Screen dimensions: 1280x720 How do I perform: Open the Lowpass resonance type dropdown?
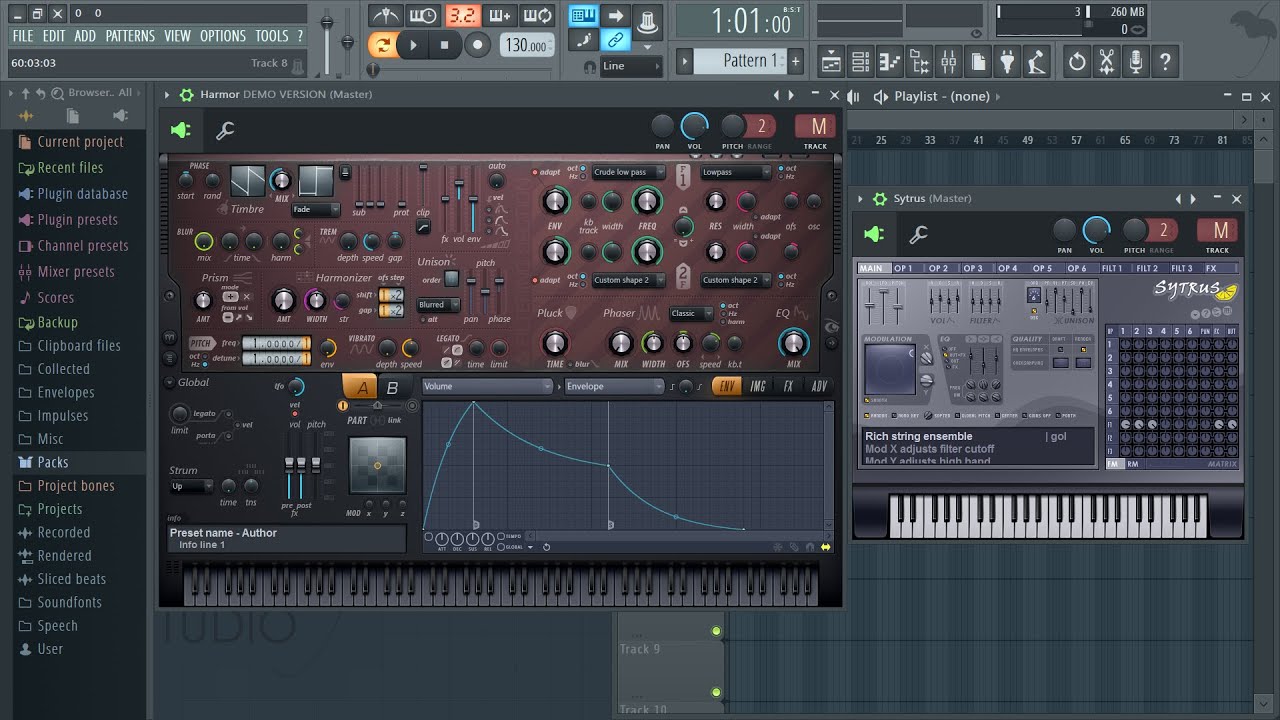736,172
